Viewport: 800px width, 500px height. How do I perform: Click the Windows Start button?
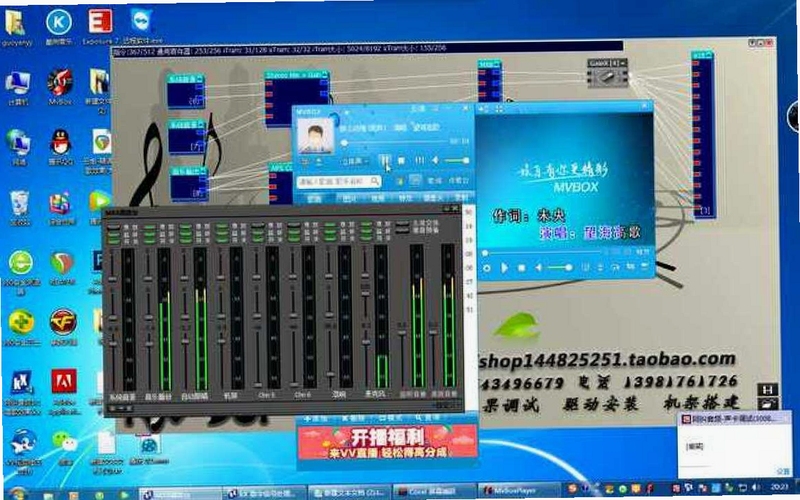(x=17, y=494)
